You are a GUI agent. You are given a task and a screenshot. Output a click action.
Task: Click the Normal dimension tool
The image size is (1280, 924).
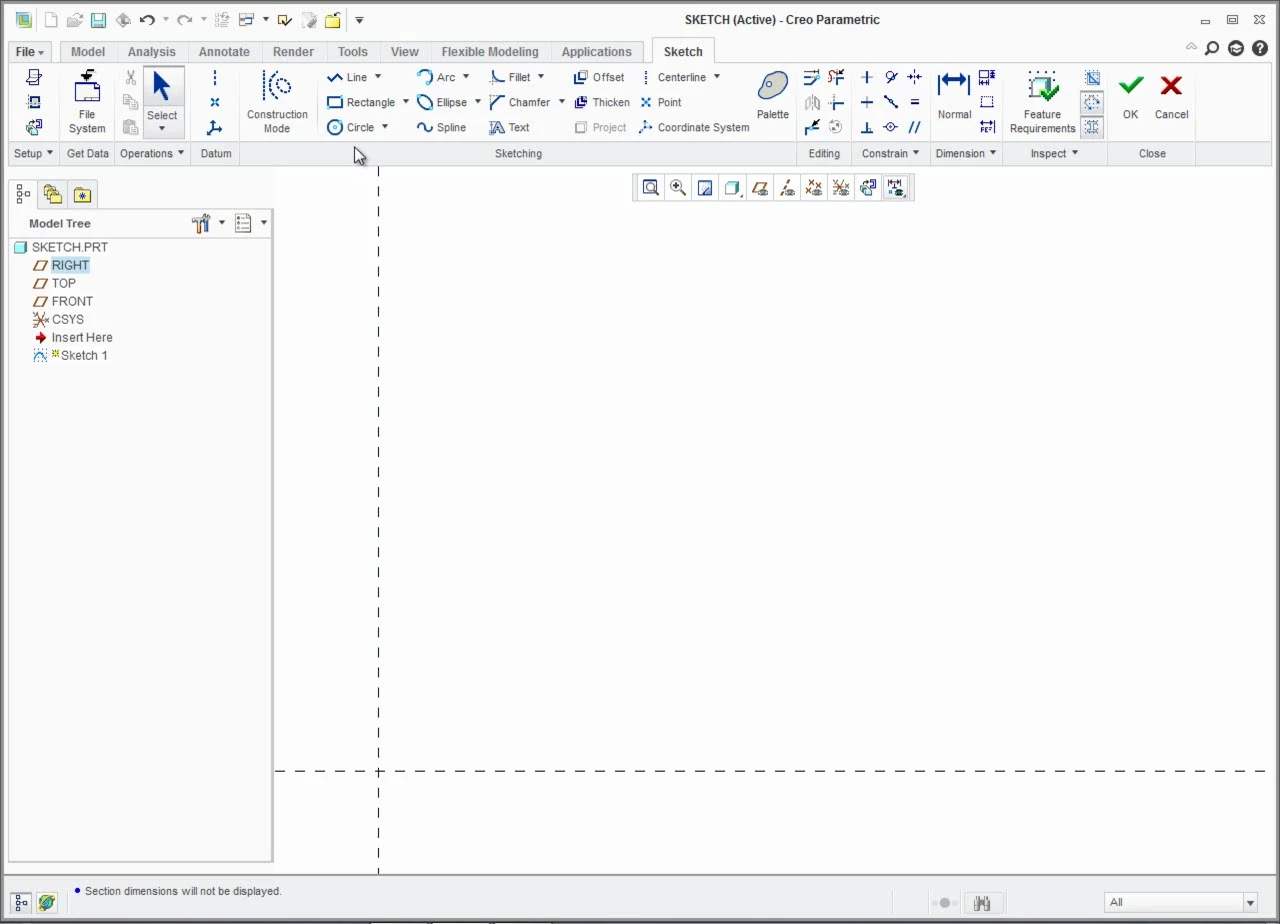(954, 96)
